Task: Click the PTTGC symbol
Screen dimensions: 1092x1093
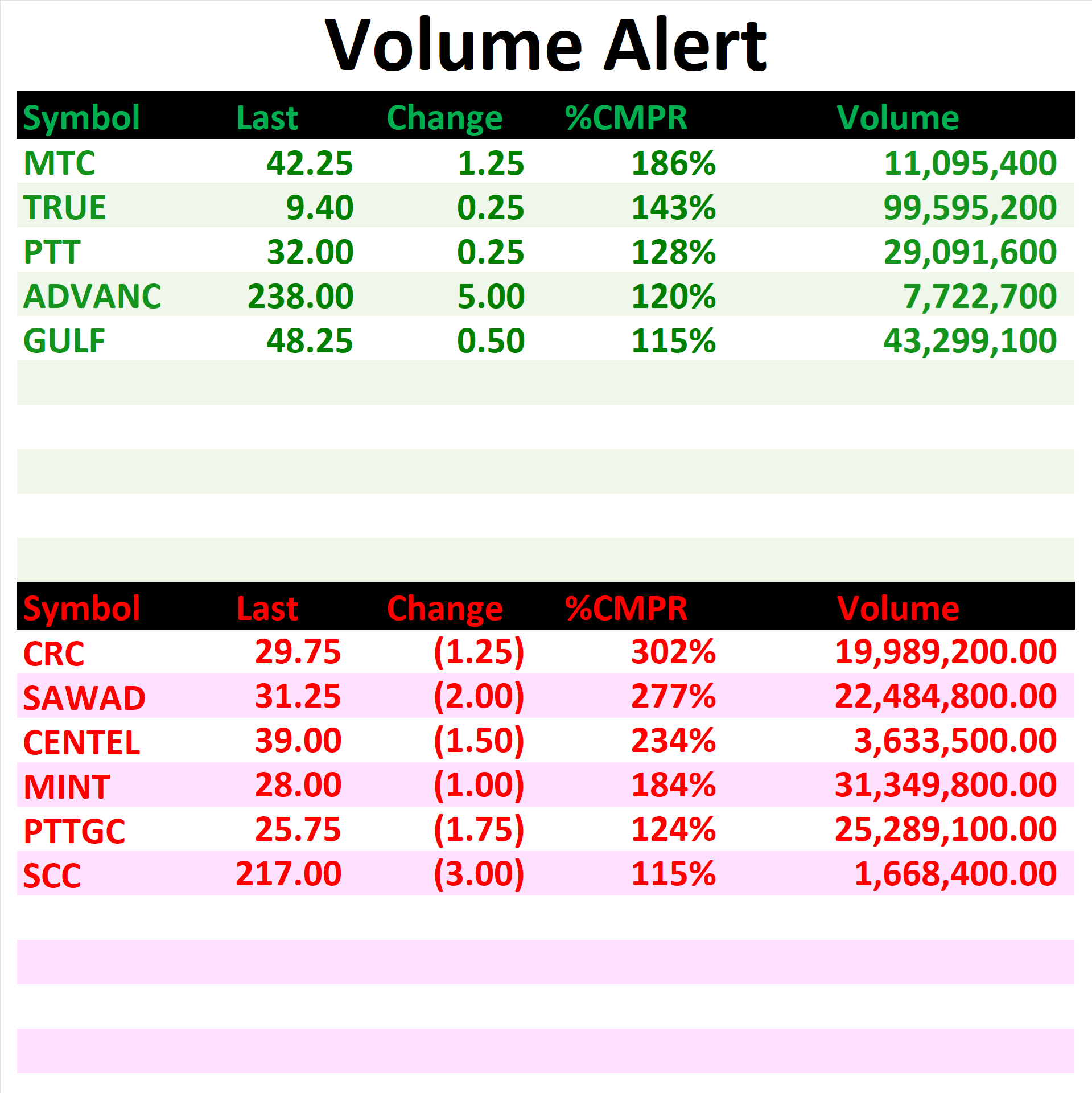Action: (x=74, y=831)
